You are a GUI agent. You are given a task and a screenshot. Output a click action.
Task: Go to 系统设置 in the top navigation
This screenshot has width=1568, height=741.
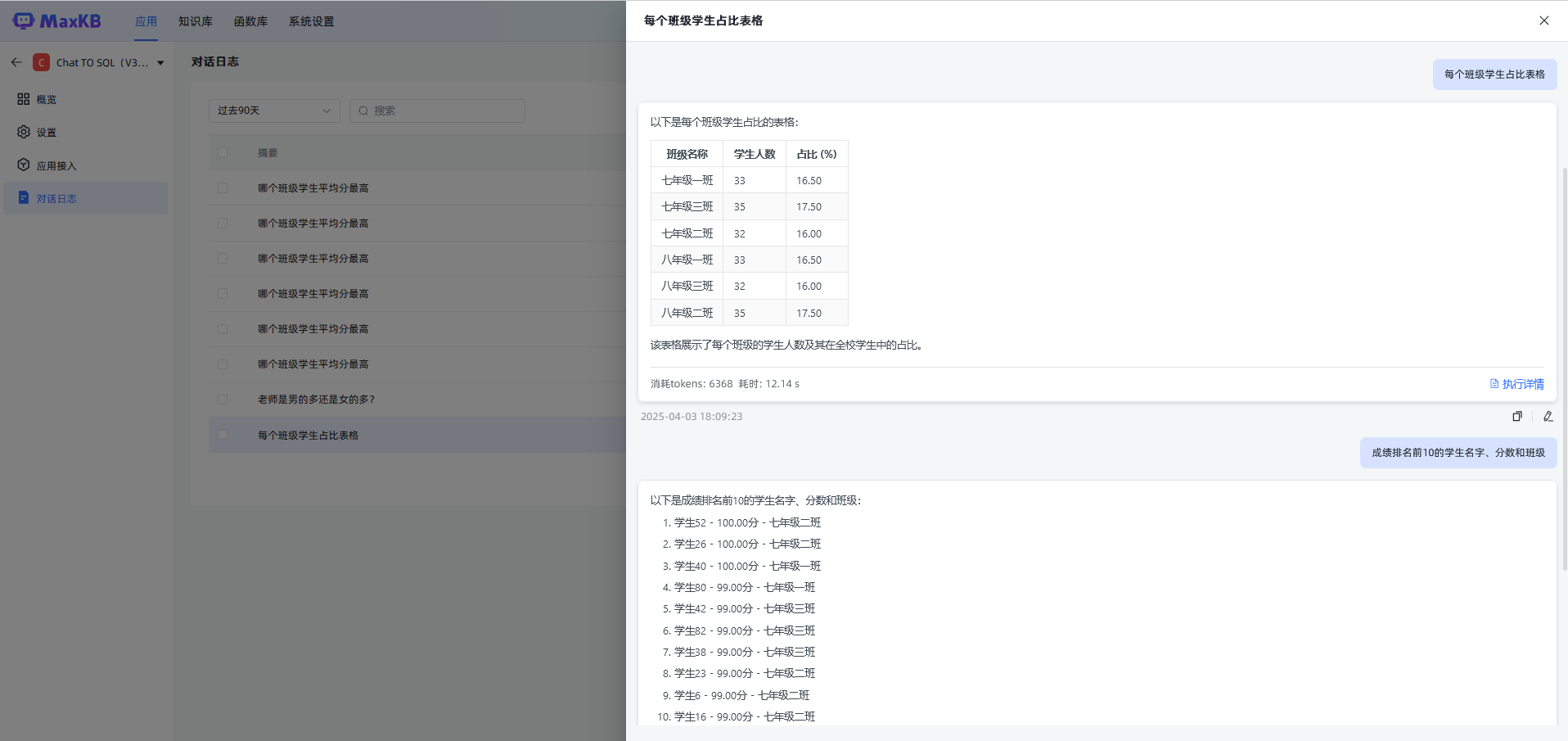(311, 21)
